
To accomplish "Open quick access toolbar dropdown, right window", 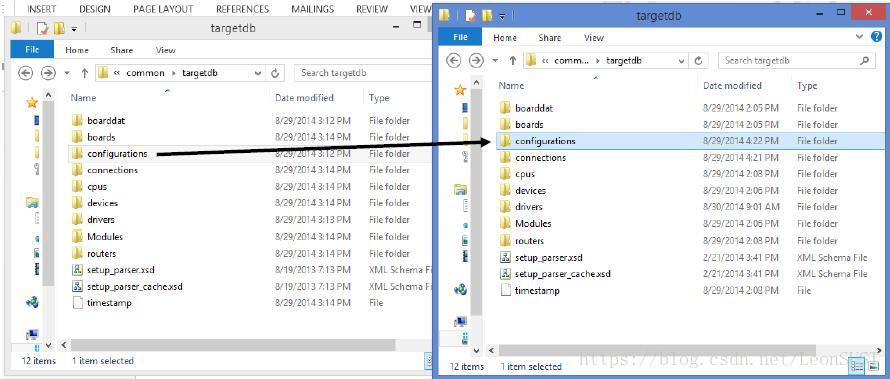I will point(502,17).
